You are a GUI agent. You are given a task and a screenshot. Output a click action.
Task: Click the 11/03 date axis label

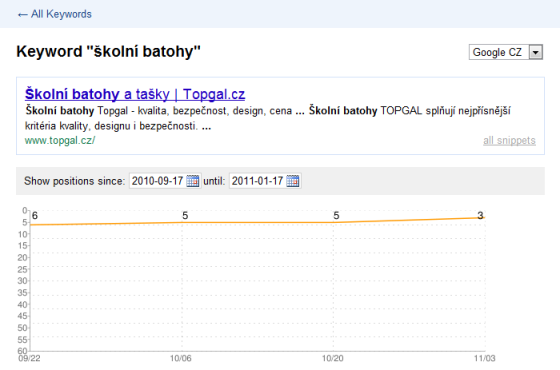tap(484, 358)
